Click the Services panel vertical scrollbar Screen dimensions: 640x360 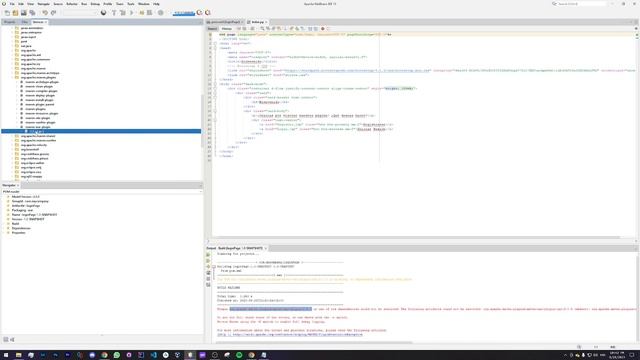tap(202, 120)
